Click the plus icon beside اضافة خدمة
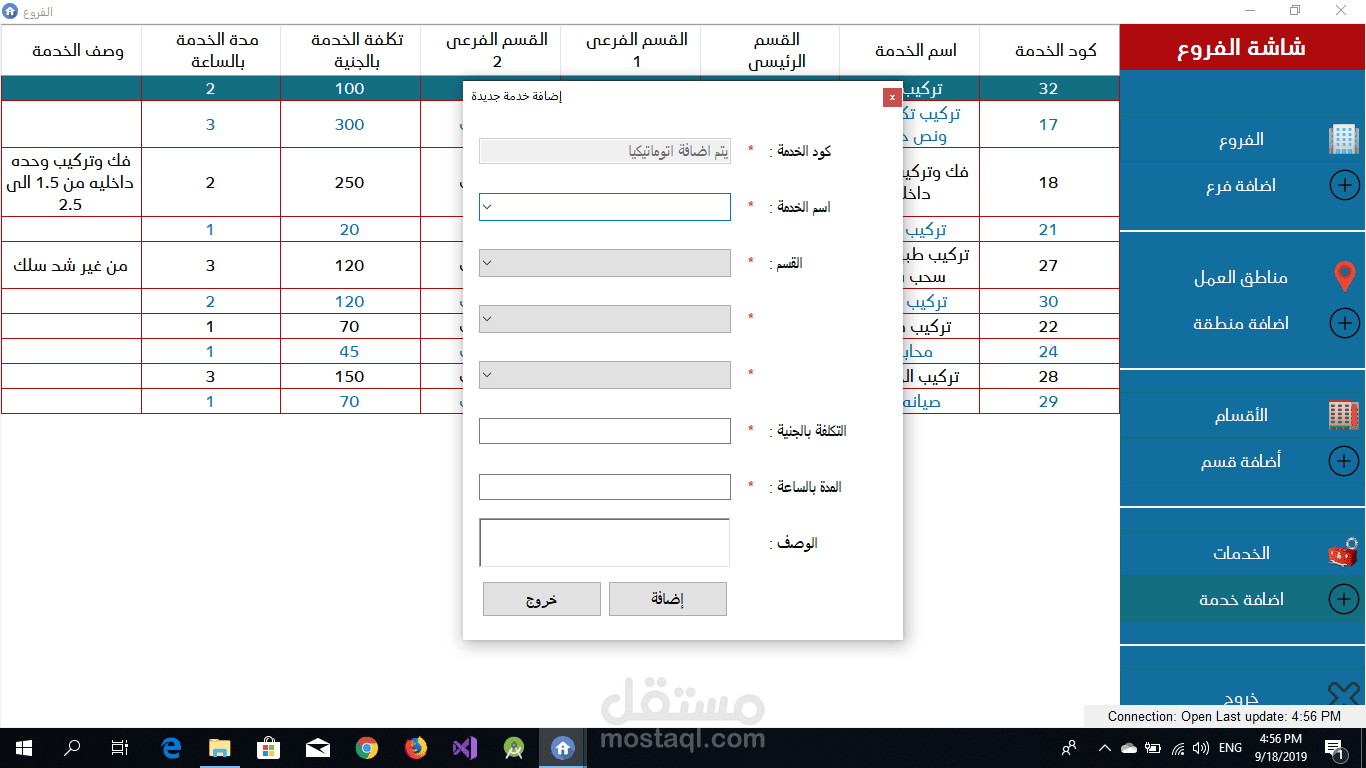Viewport: 1366px width, 768px height. (1344, 599)
